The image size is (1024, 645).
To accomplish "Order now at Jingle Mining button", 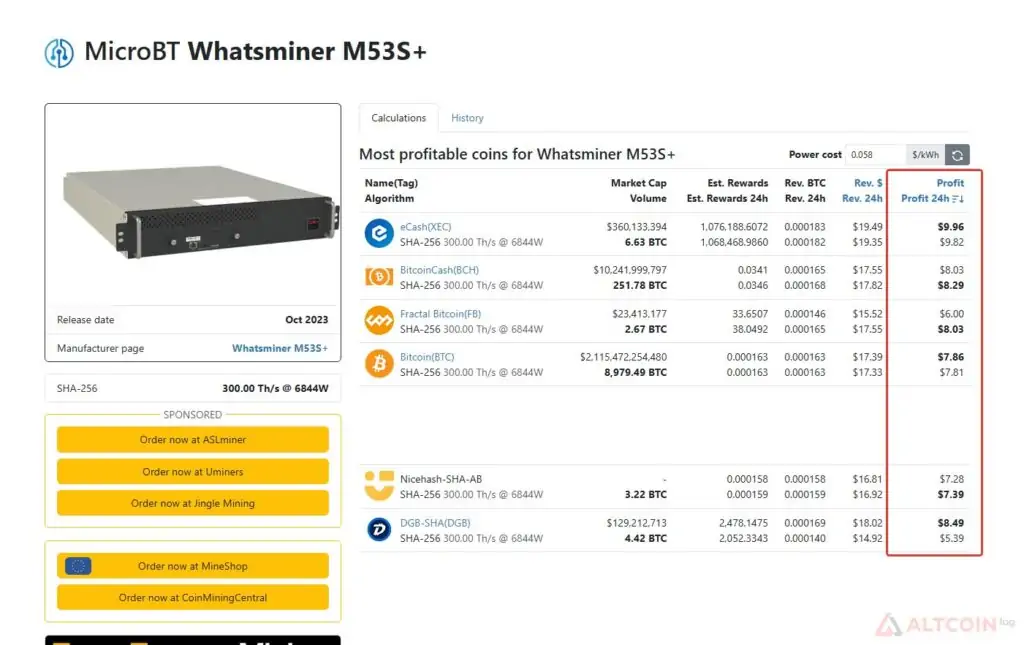I will (x=193, y=503).
